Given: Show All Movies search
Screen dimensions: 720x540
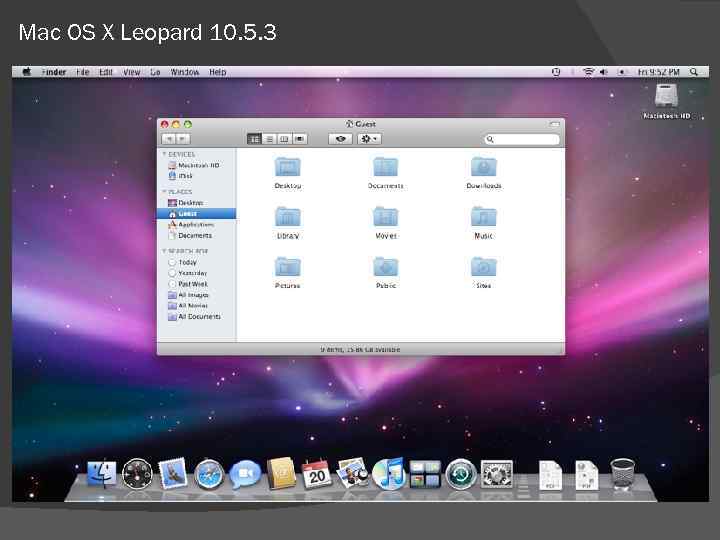Looking at the screenshot, I should [x=197, y=306].
